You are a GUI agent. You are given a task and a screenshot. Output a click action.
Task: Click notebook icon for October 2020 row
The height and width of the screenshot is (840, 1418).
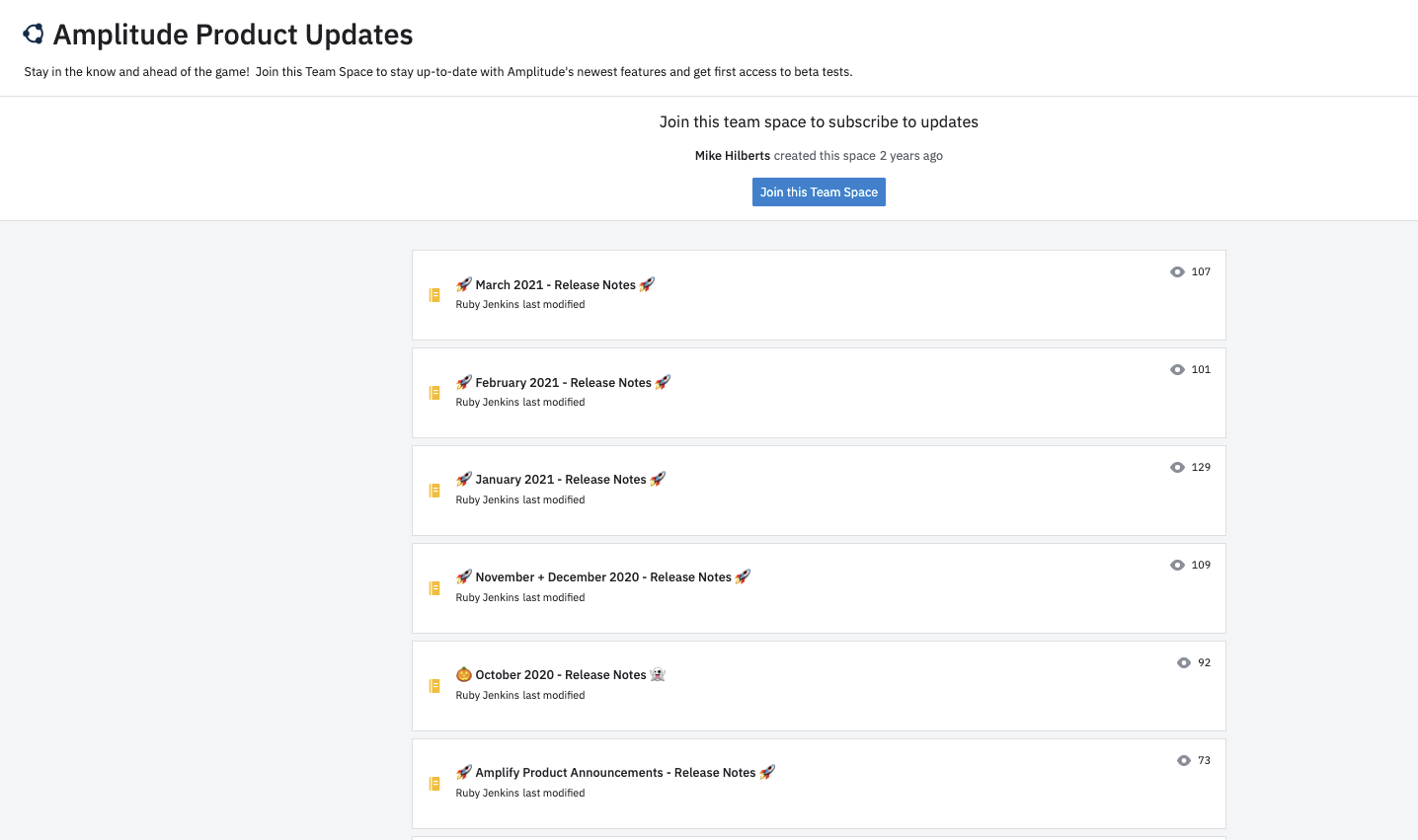434,686
